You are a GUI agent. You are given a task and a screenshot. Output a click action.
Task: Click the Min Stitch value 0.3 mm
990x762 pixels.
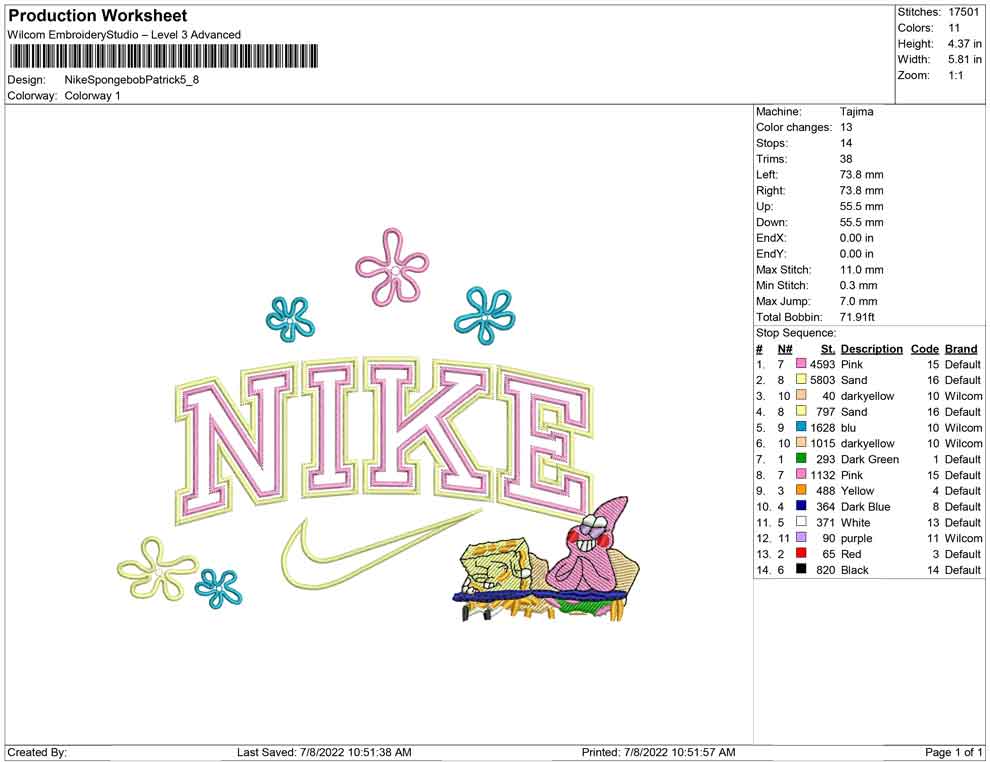click(858, 285)
